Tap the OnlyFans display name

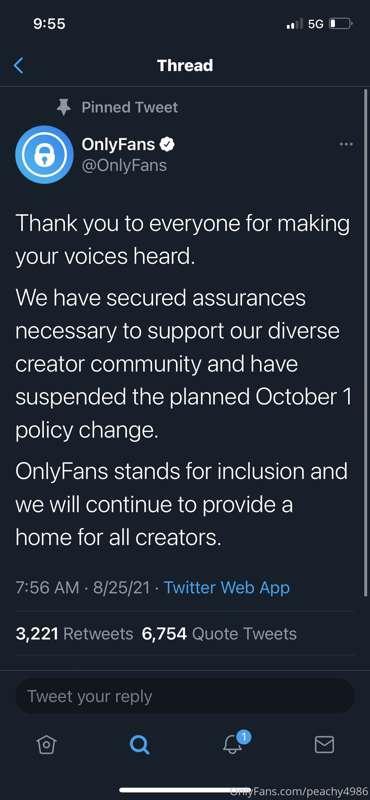point(118,144)
